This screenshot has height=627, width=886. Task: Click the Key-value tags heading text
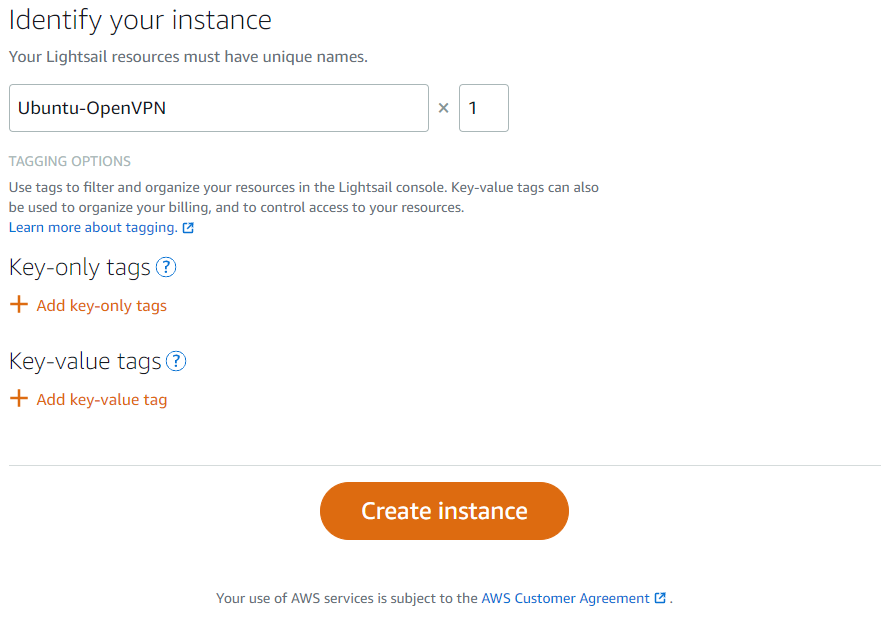pyautogui.click(x=85, y=361)
